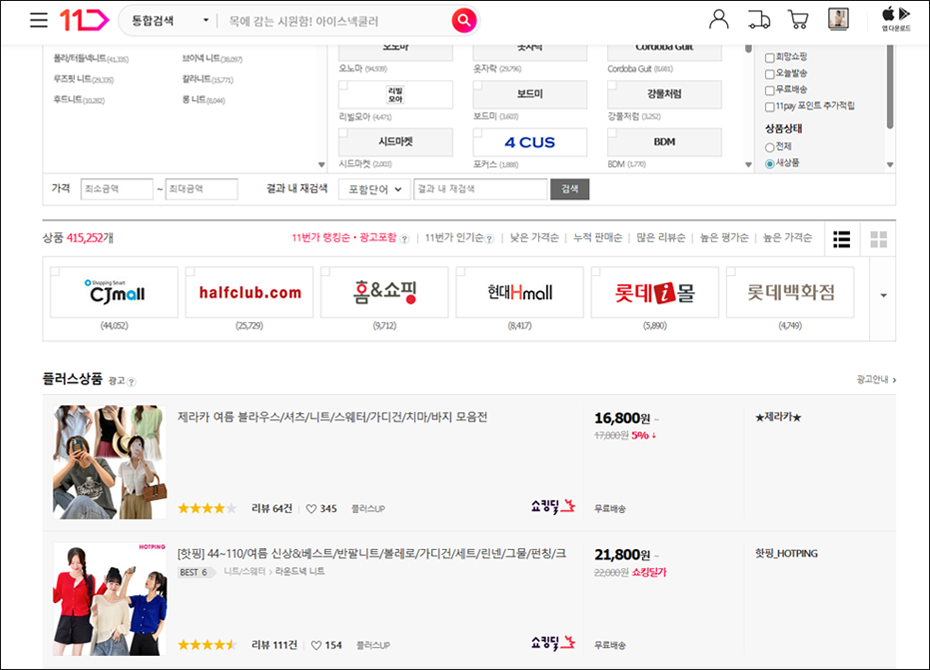The image size is (930, 670).
Task: Open the 제라카 여름 블라우스 product link
Action: (x=332, y=417)
